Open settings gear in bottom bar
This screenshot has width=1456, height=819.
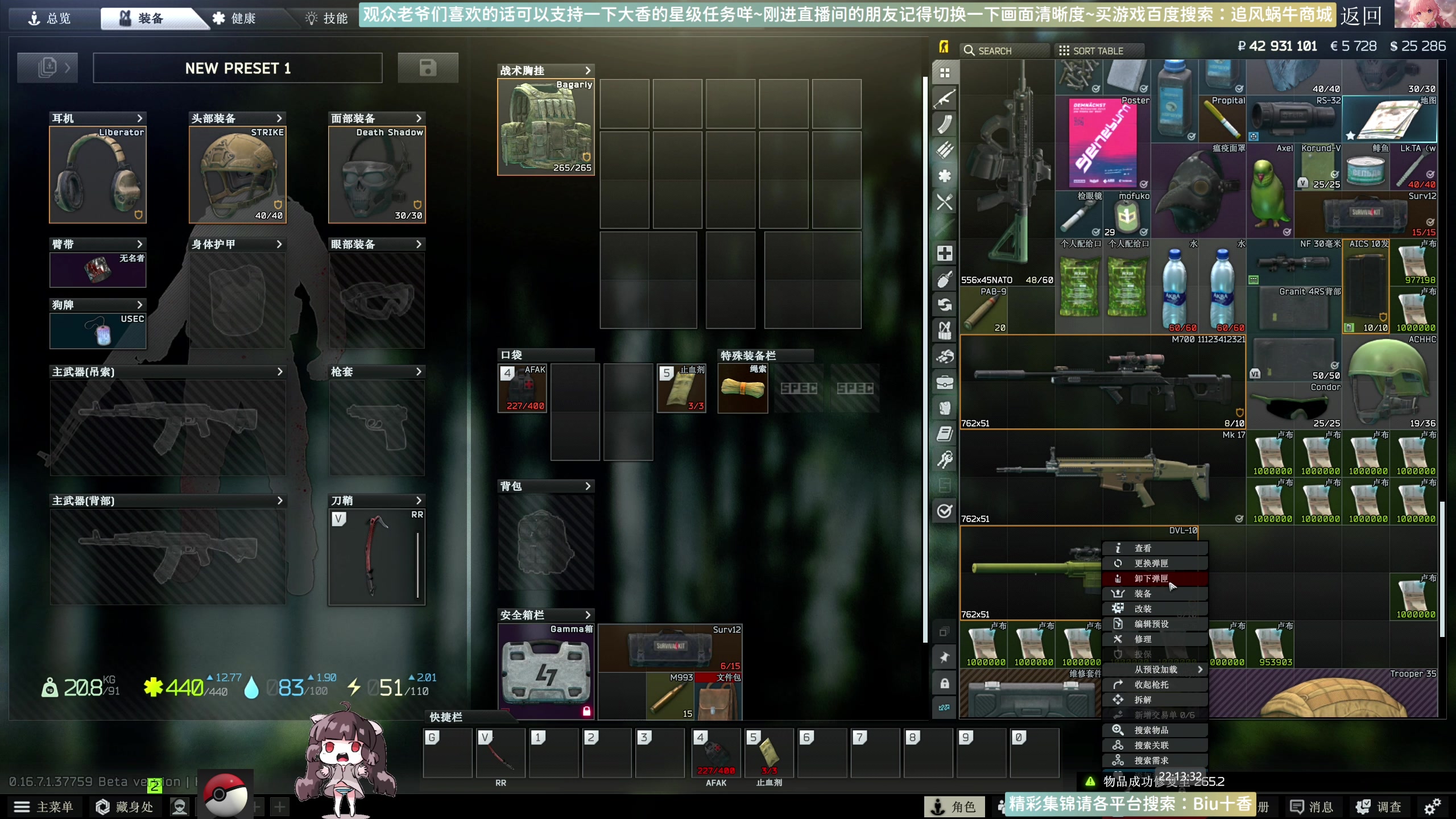(1432, 806)
